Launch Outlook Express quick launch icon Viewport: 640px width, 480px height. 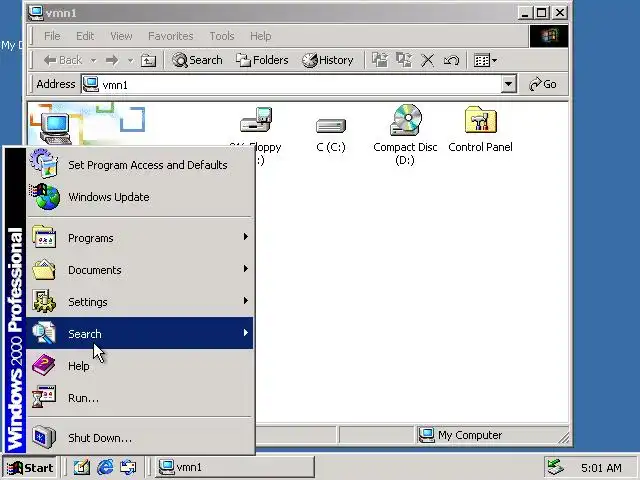[x=128, y=467]
